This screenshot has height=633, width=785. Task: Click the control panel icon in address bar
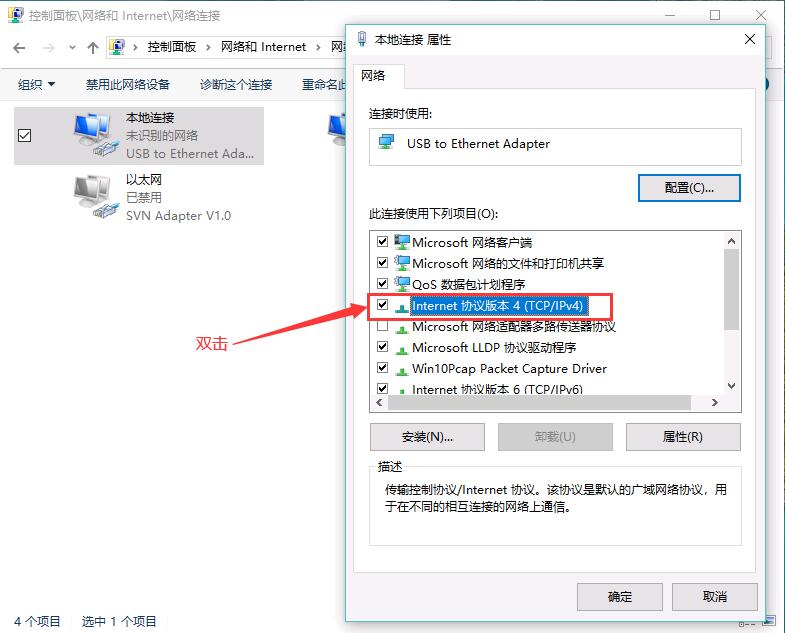pos(117,47)
